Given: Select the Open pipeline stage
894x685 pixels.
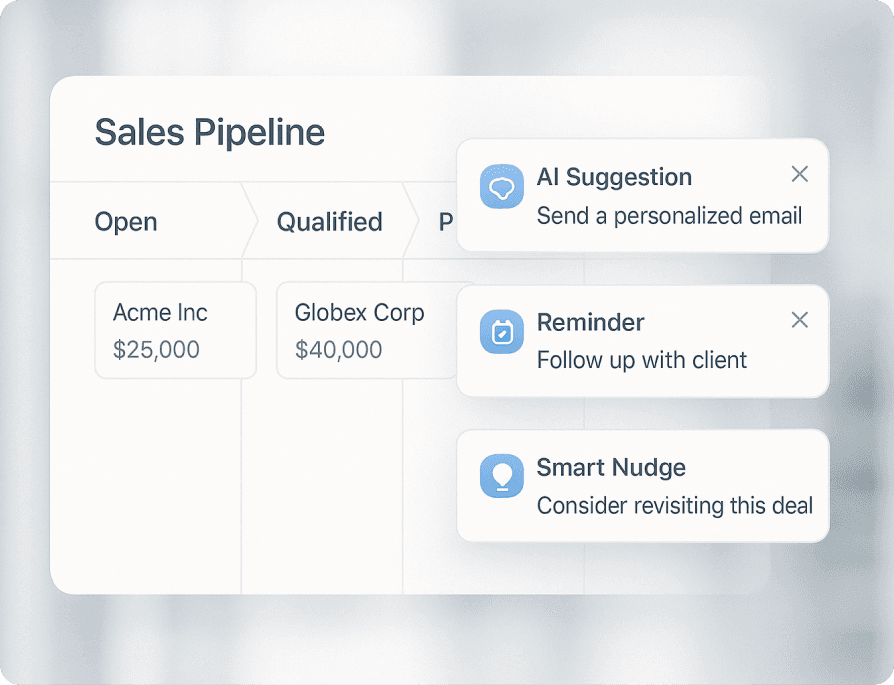Looking at the screenshot, I should (x=126, y=221).
